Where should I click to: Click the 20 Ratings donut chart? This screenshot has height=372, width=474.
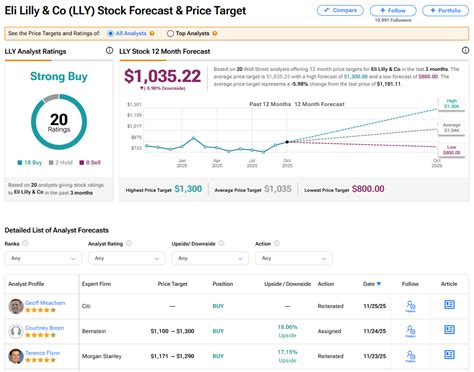click(59, 122)
